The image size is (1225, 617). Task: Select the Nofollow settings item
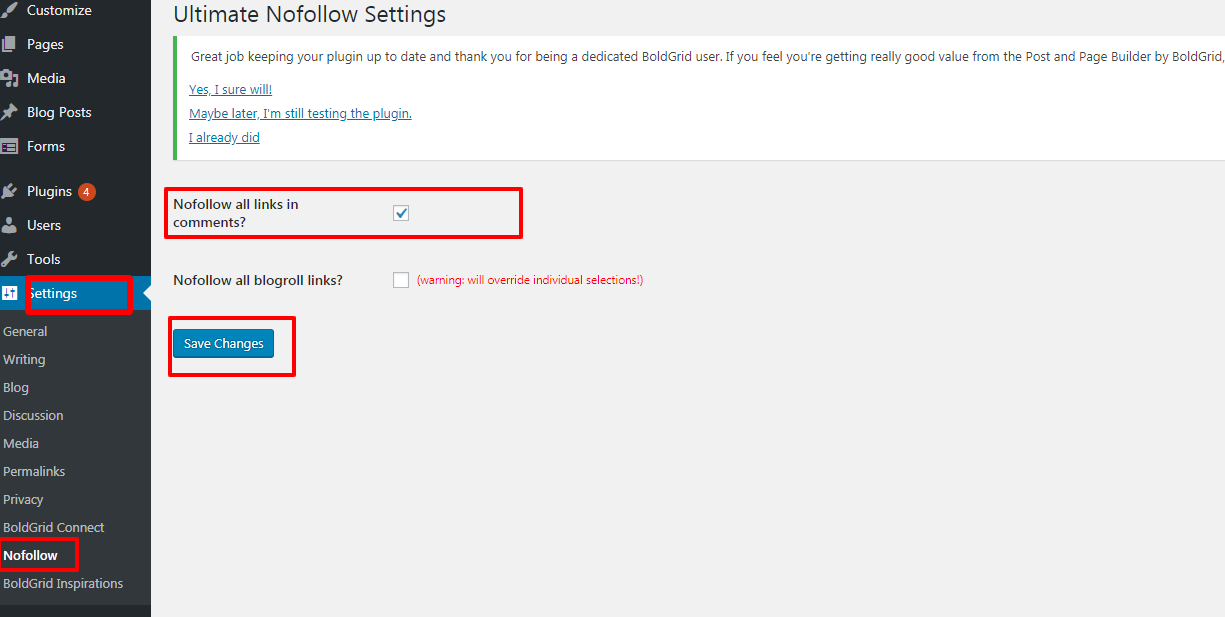(x=29, y=554)
